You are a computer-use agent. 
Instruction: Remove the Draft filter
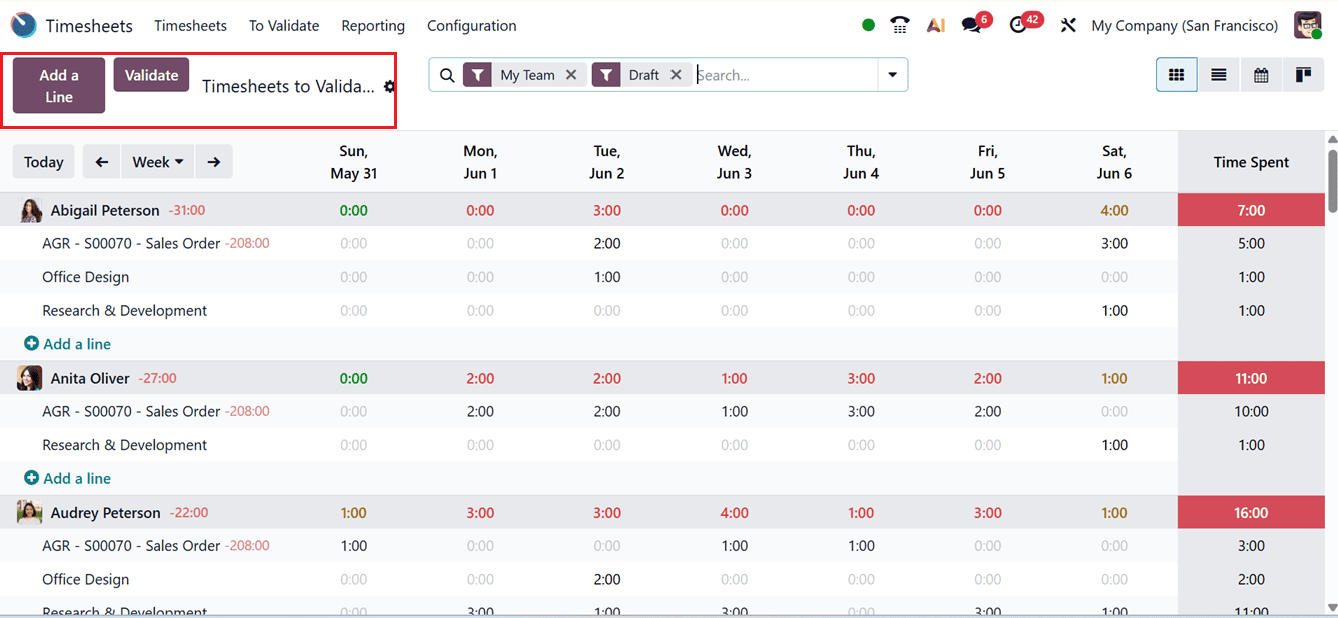676,75
